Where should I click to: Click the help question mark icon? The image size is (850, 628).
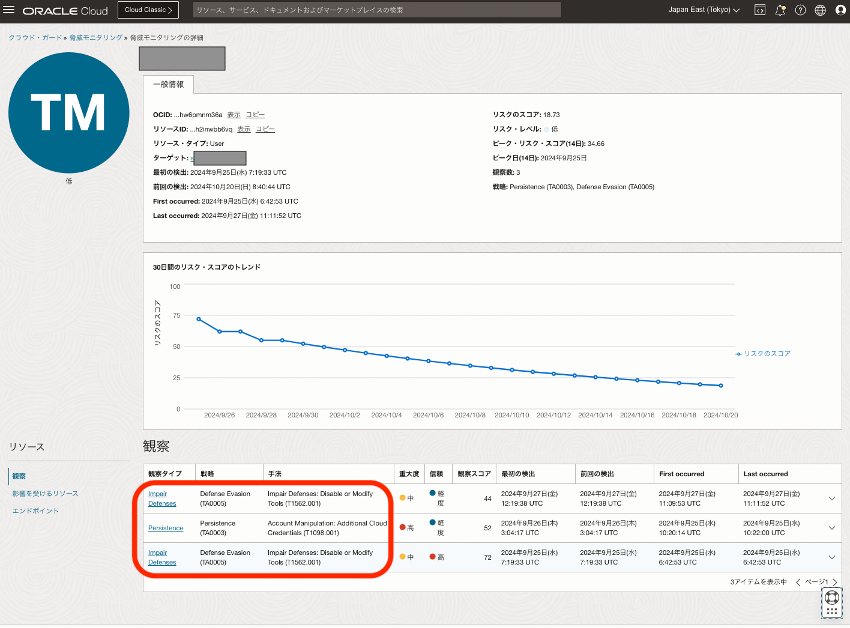[800, 10]
